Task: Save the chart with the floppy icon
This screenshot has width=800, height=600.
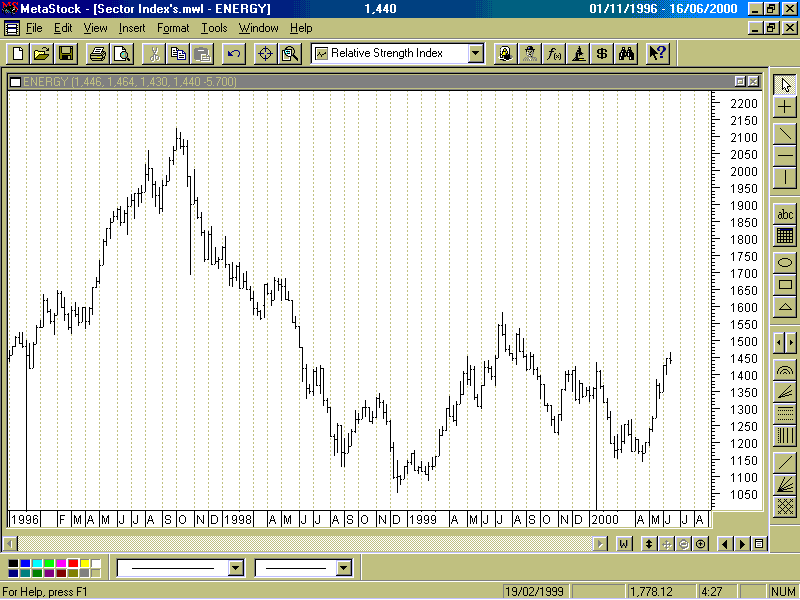Action: point(66,54)
